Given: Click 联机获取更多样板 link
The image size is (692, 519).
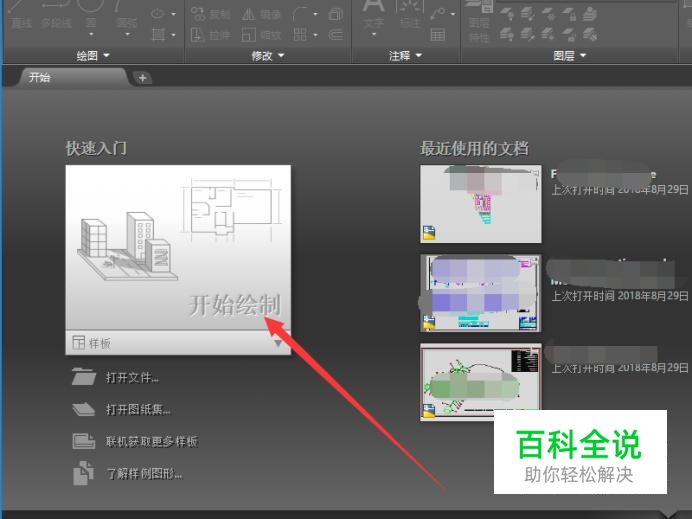Looking at the screenshot, I should click(135, 441).
